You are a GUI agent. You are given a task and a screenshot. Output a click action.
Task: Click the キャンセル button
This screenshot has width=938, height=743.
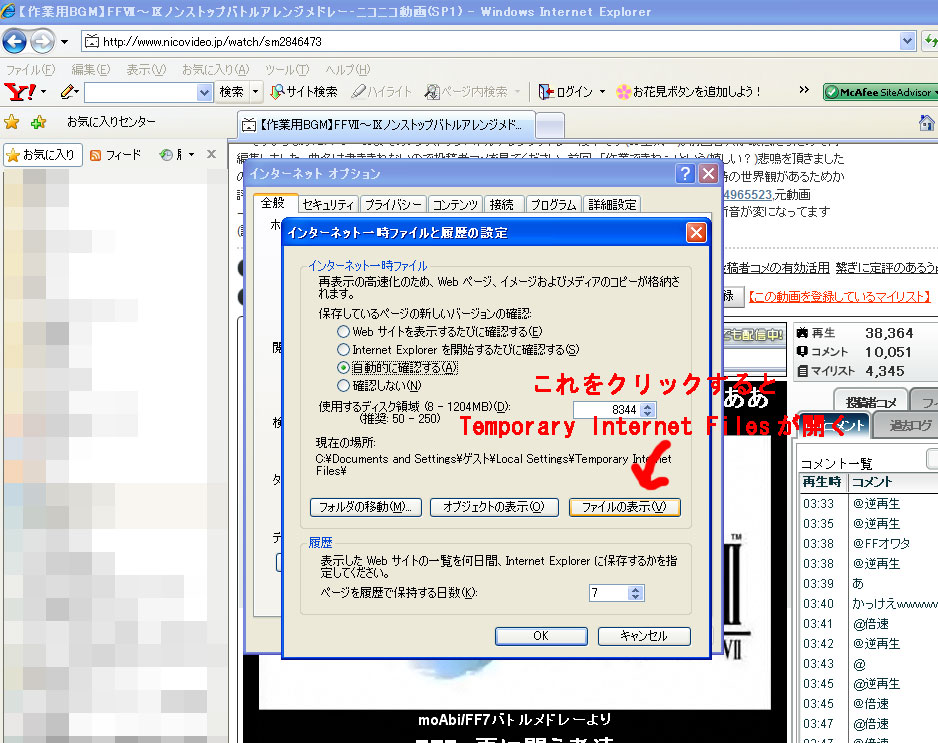pos(644,636)
